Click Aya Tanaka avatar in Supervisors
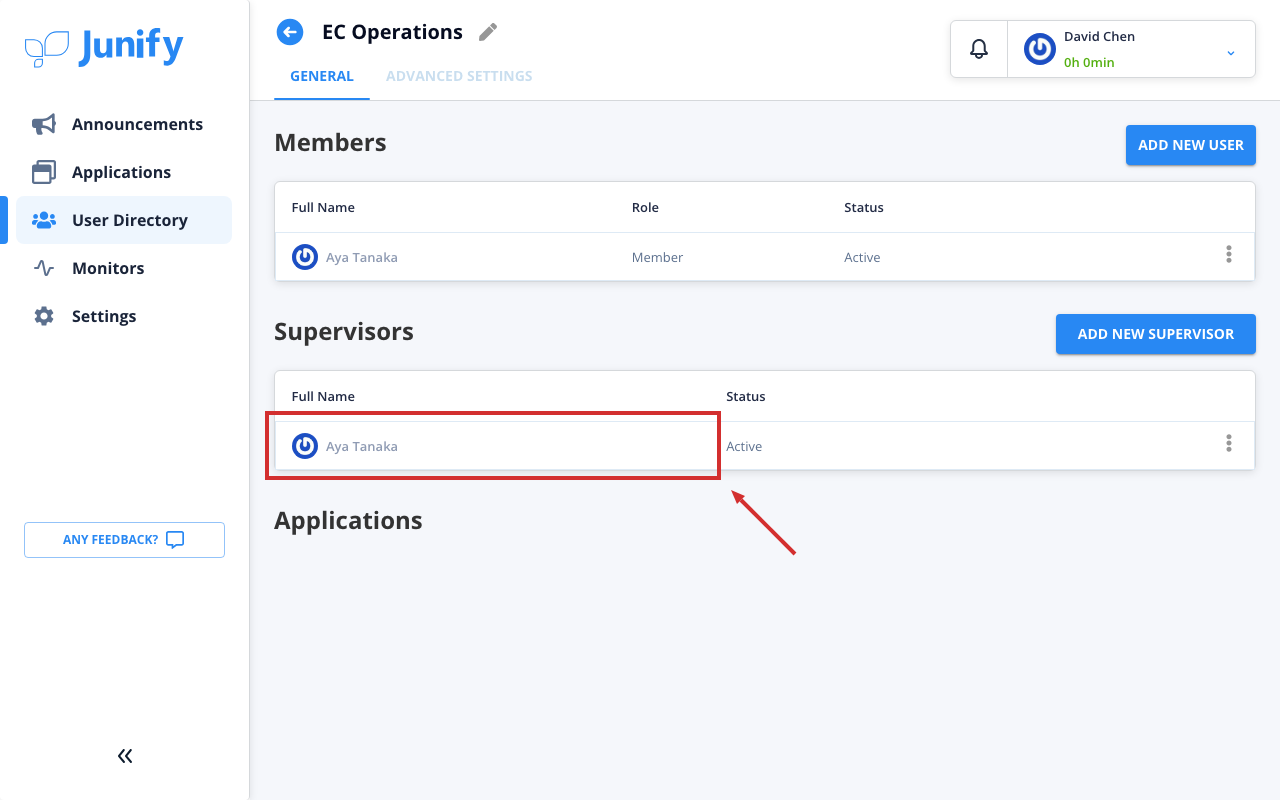The image size is (1280, 800). pos(305,446)
